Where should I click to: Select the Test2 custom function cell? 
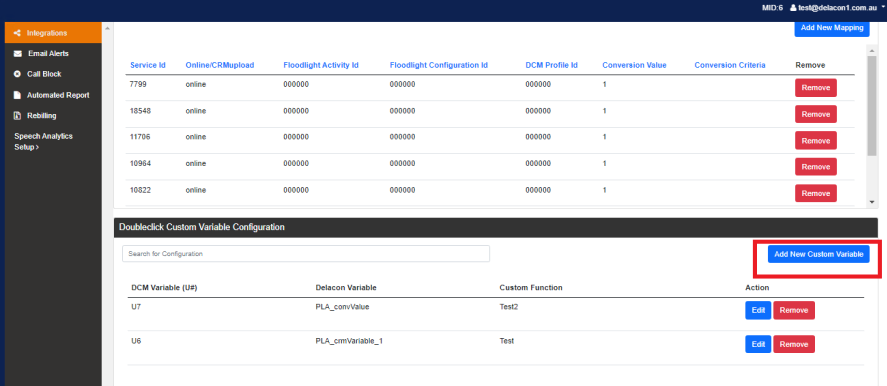click(x=509, y=307)
